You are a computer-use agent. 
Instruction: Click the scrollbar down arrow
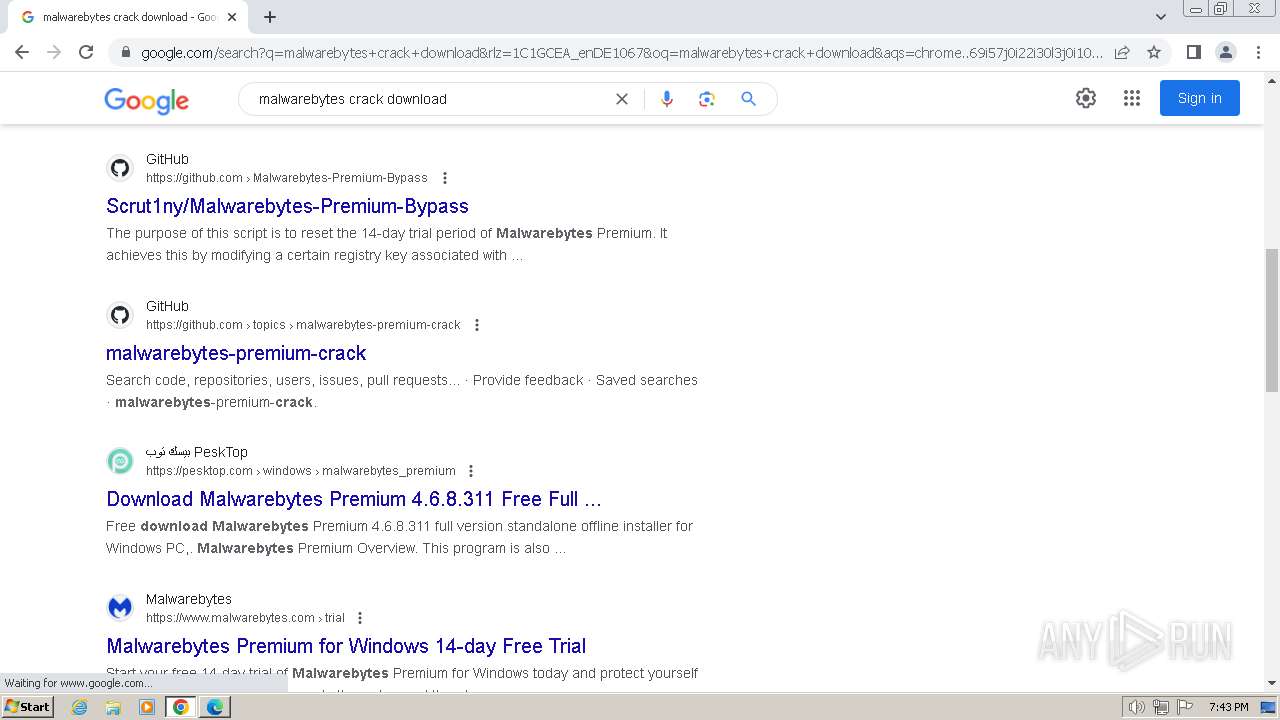[x=1272, y=684]
